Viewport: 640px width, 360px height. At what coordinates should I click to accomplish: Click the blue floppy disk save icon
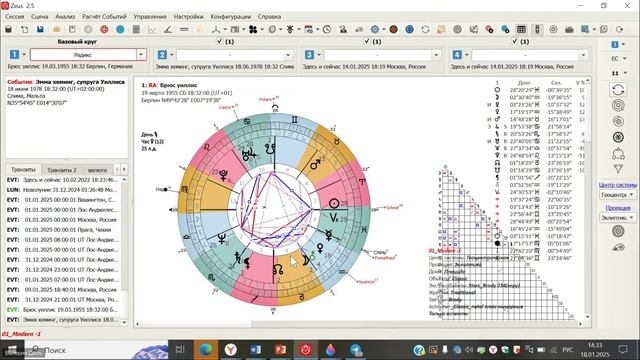(x=40, y=29)
